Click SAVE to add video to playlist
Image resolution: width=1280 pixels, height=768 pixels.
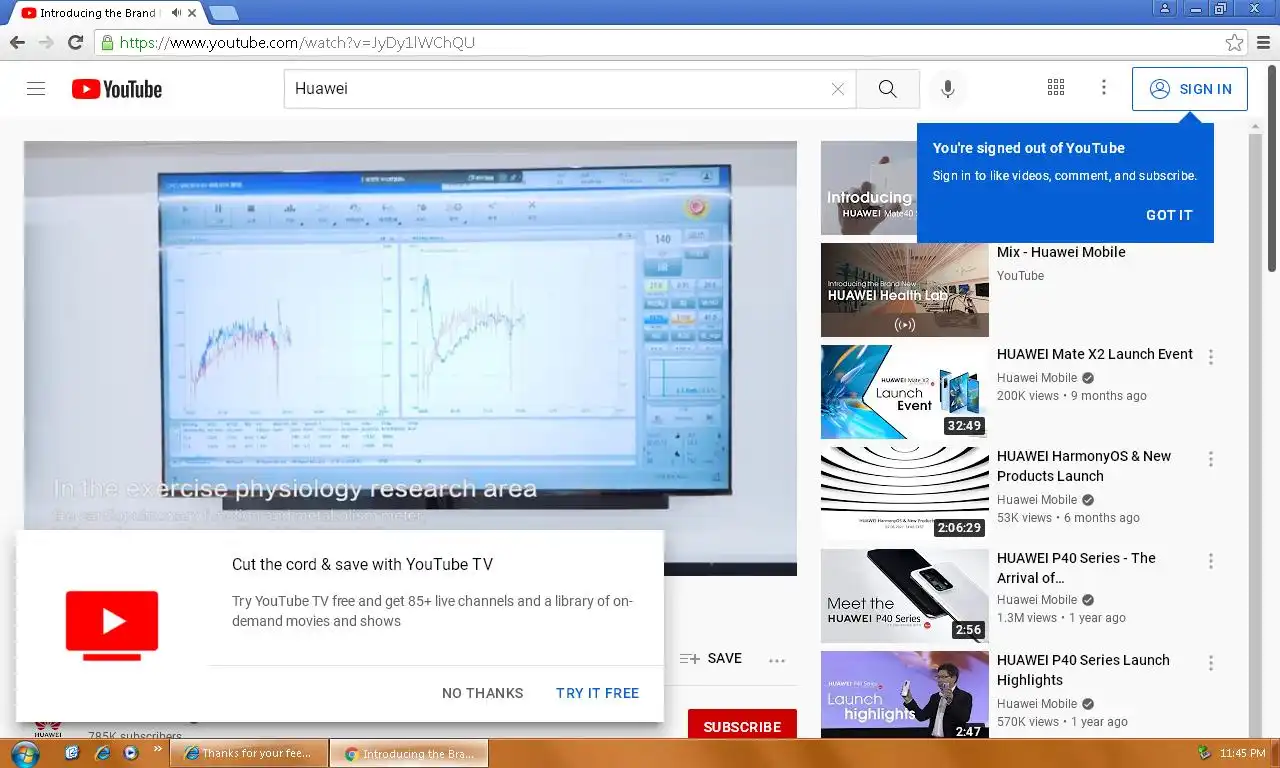tap(711, 659)
